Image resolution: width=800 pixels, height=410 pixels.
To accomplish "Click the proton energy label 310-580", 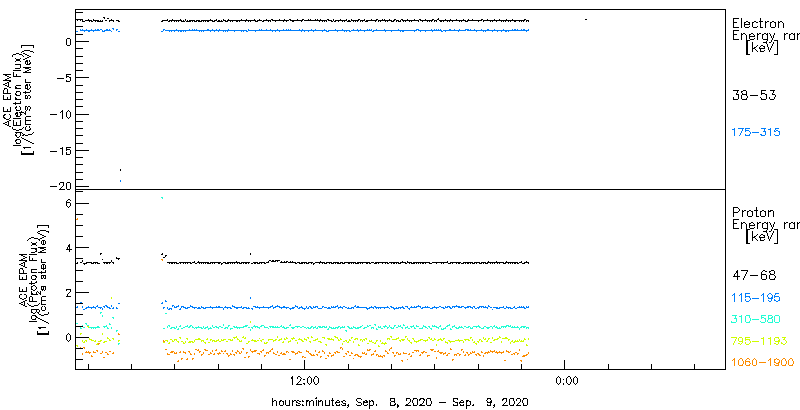I will click(x=756, y=319).
